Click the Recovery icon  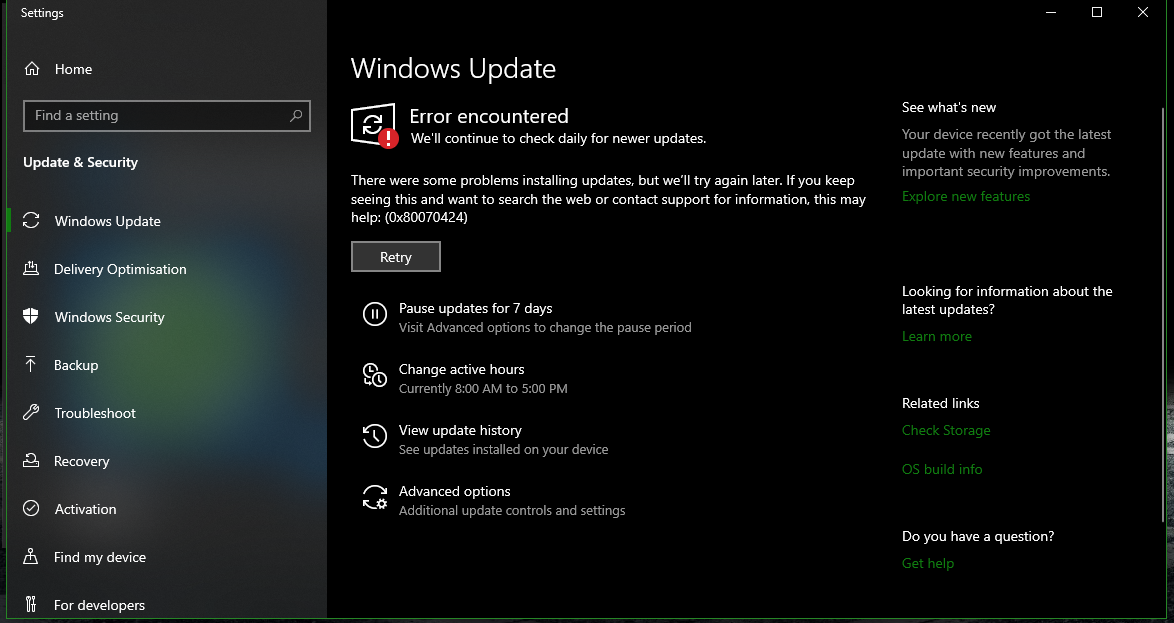[31, 461]
